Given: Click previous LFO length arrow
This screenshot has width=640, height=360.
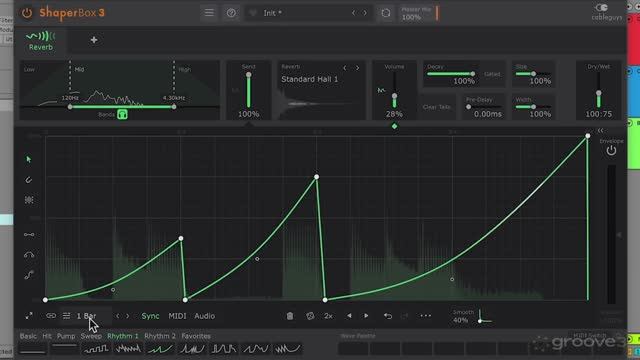Looking at the screenshot, I should pyautogui.click(x=118, y=316).
